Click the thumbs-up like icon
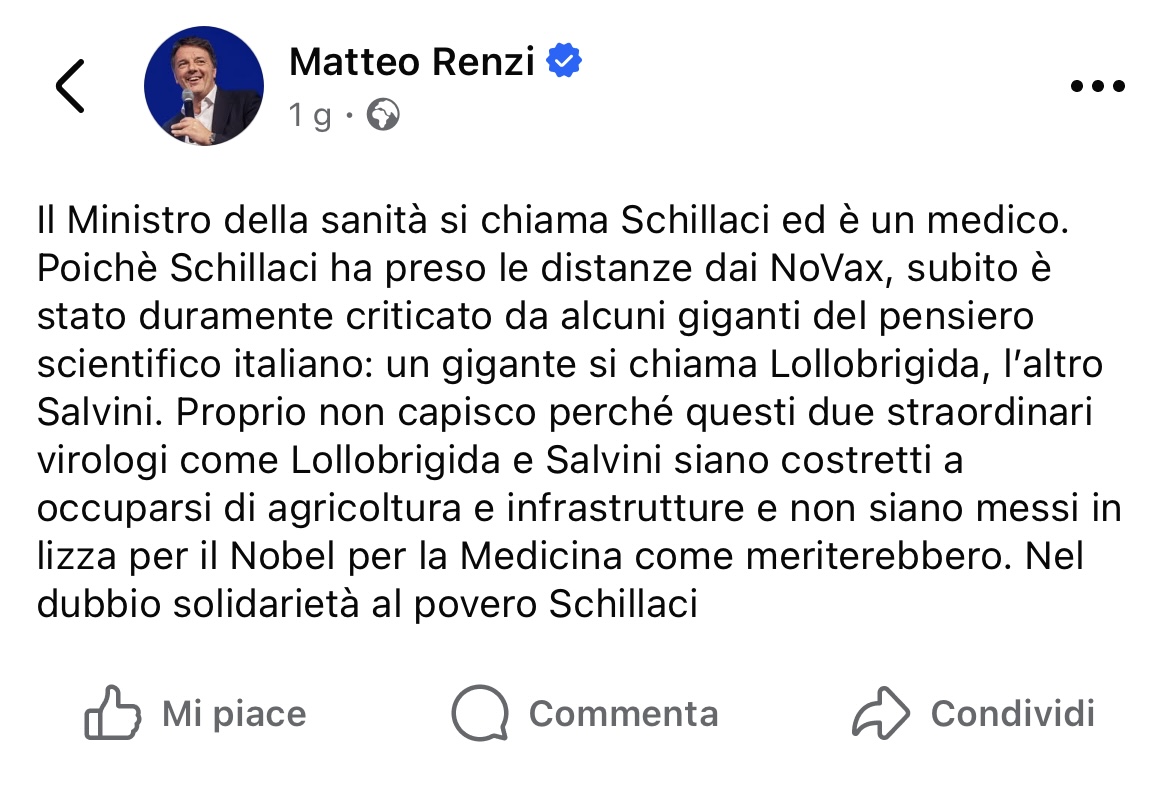 (x=111, y=713)
